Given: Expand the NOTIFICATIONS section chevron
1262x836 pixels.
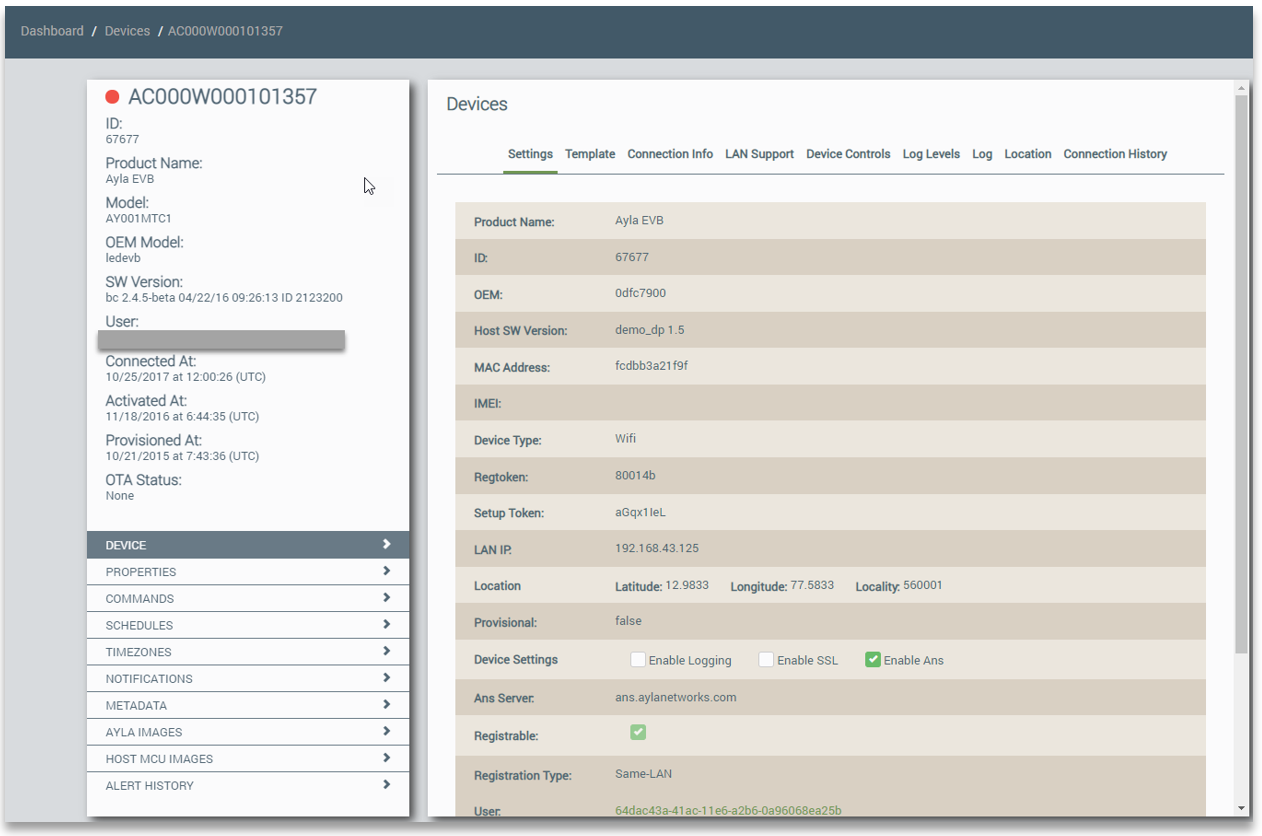Looking at the screenshot, I should [x=386, y=678].
